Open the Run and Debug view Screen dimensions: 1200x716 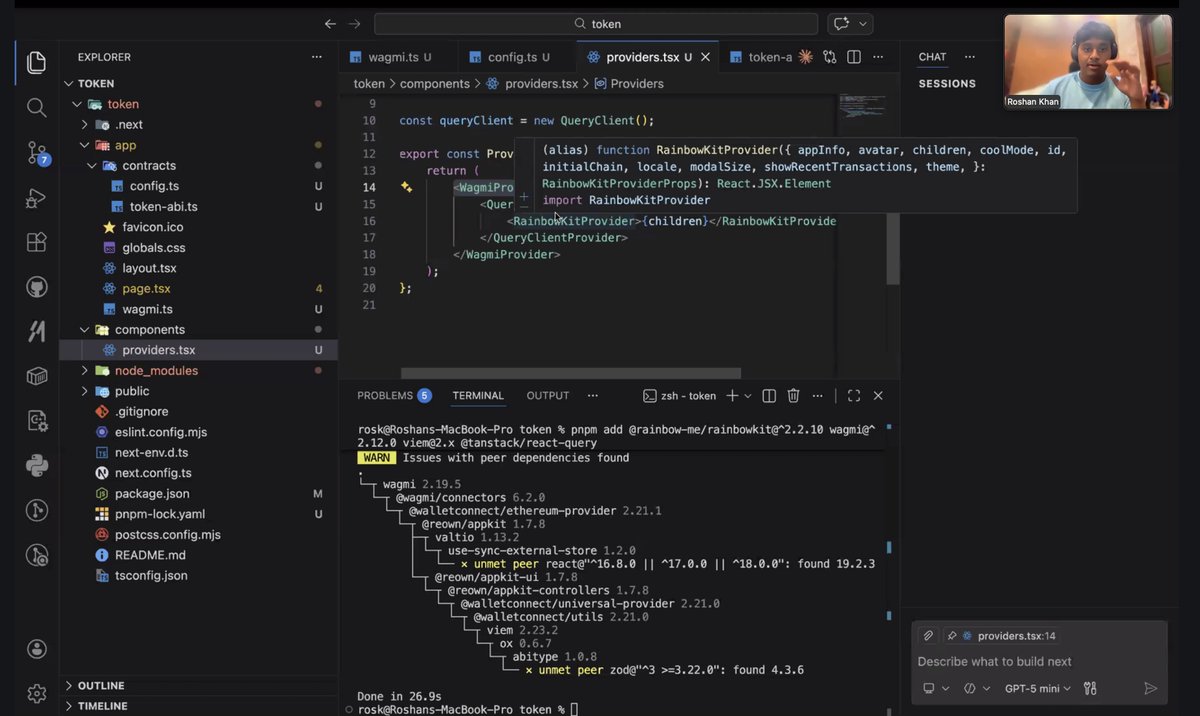click(36, 197)
